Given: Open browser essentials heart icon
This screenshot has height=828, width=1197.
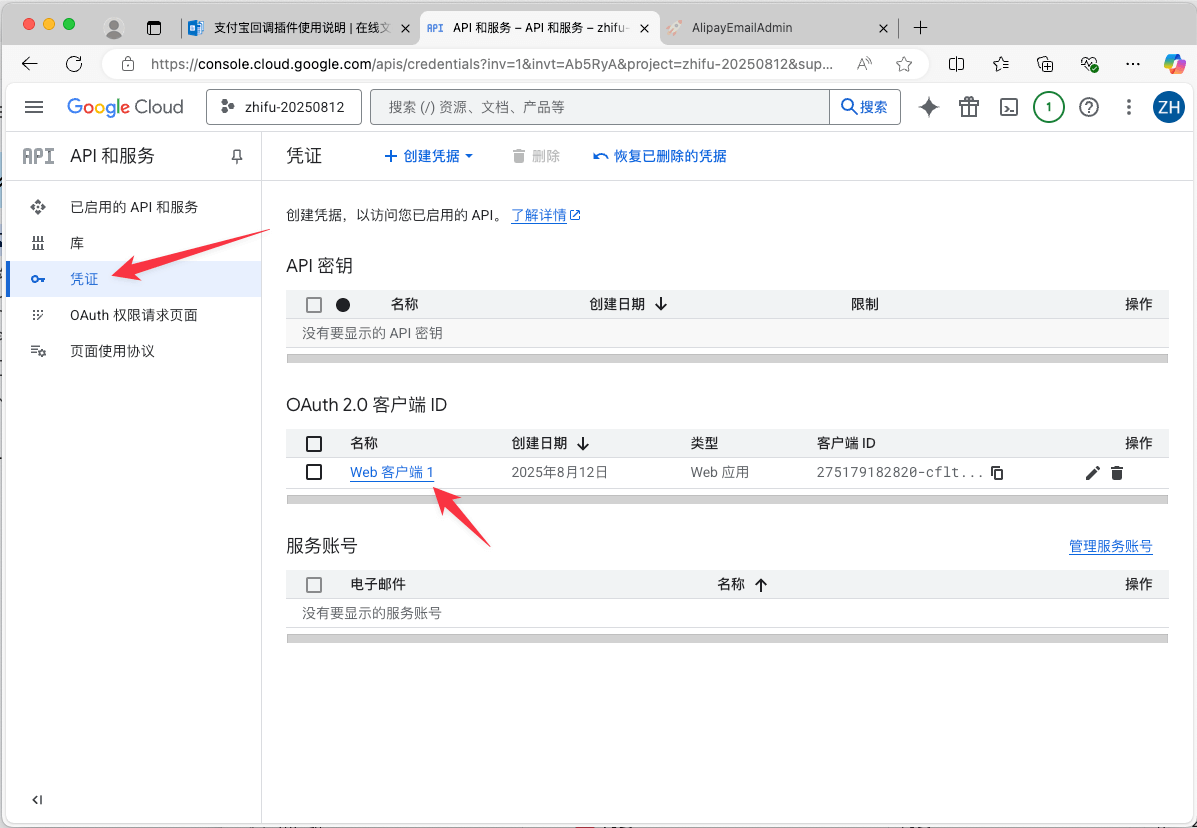Looking at the screenshot, I should [x=1089, y=64].
